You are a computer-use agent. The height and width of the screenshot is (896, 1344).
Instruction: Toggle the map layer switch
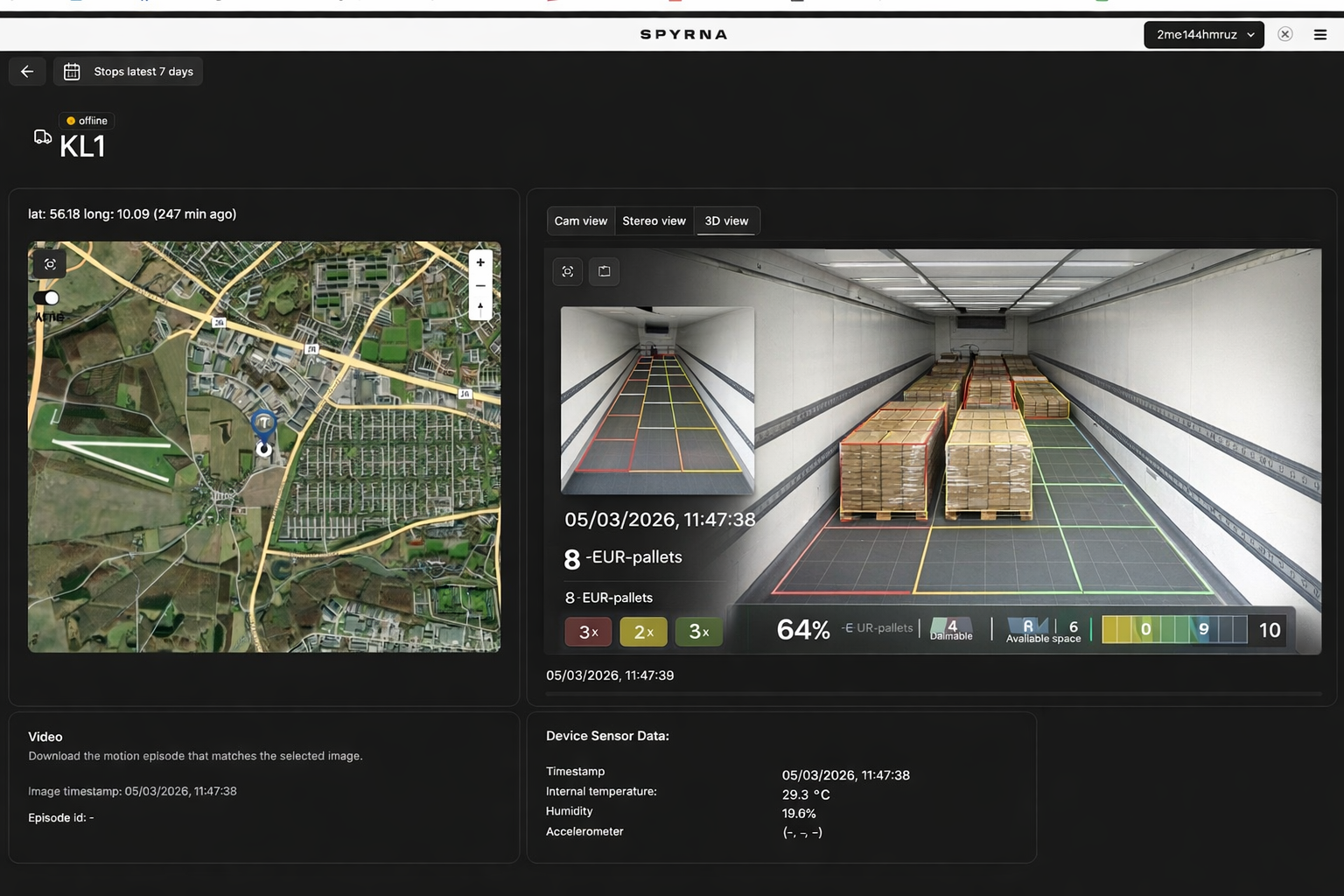[46, 298]
